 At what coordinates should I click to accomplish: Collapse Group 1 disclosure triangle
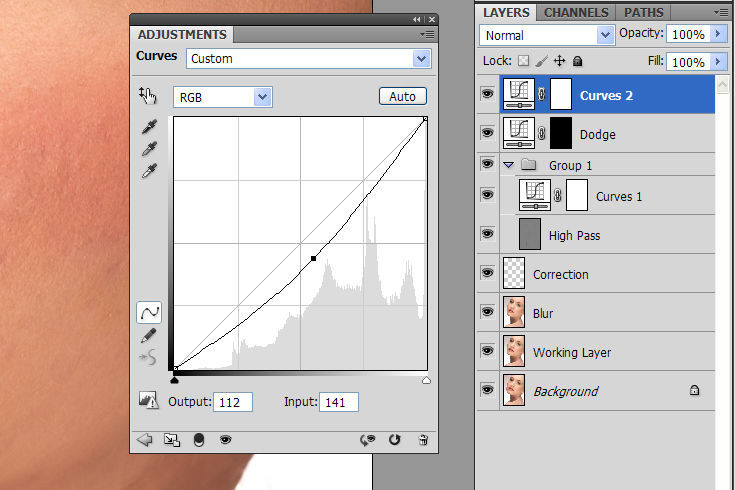509,165
